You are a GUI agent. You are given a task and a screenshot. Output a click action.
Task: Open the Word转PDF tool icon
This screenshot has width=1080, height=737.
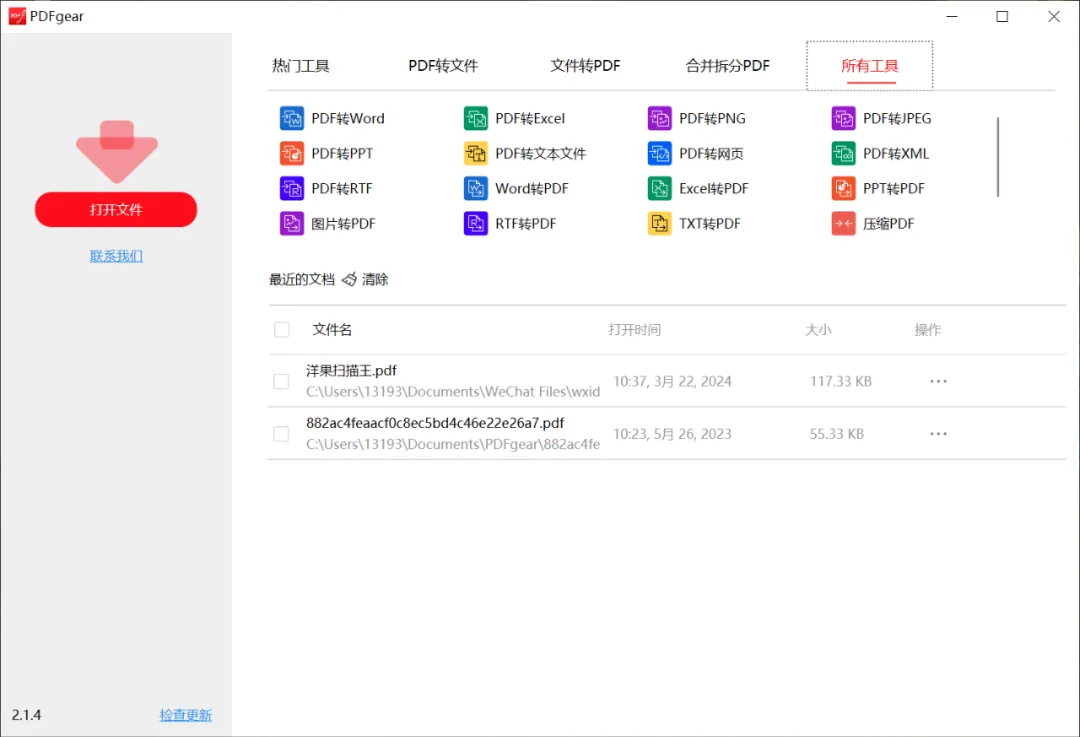pos(475,189)
